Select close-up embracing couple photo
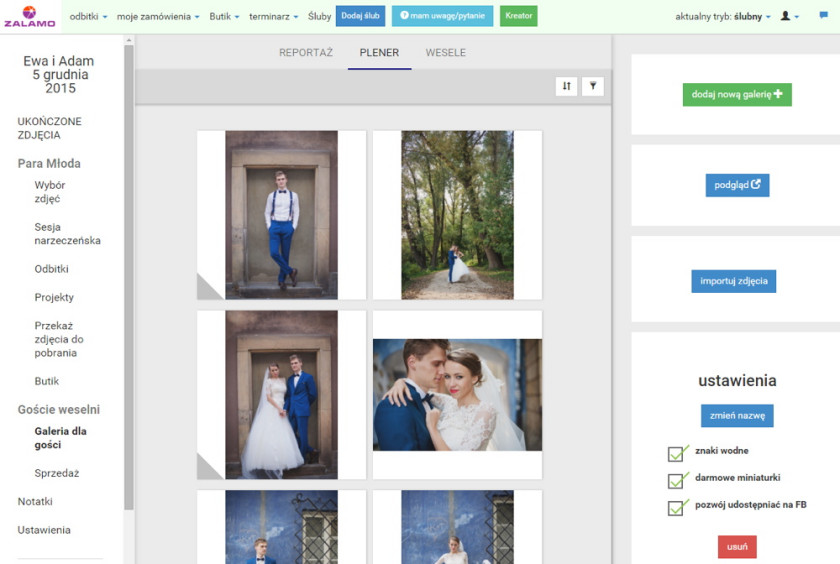The image size is (840, 564). [457, 395]
